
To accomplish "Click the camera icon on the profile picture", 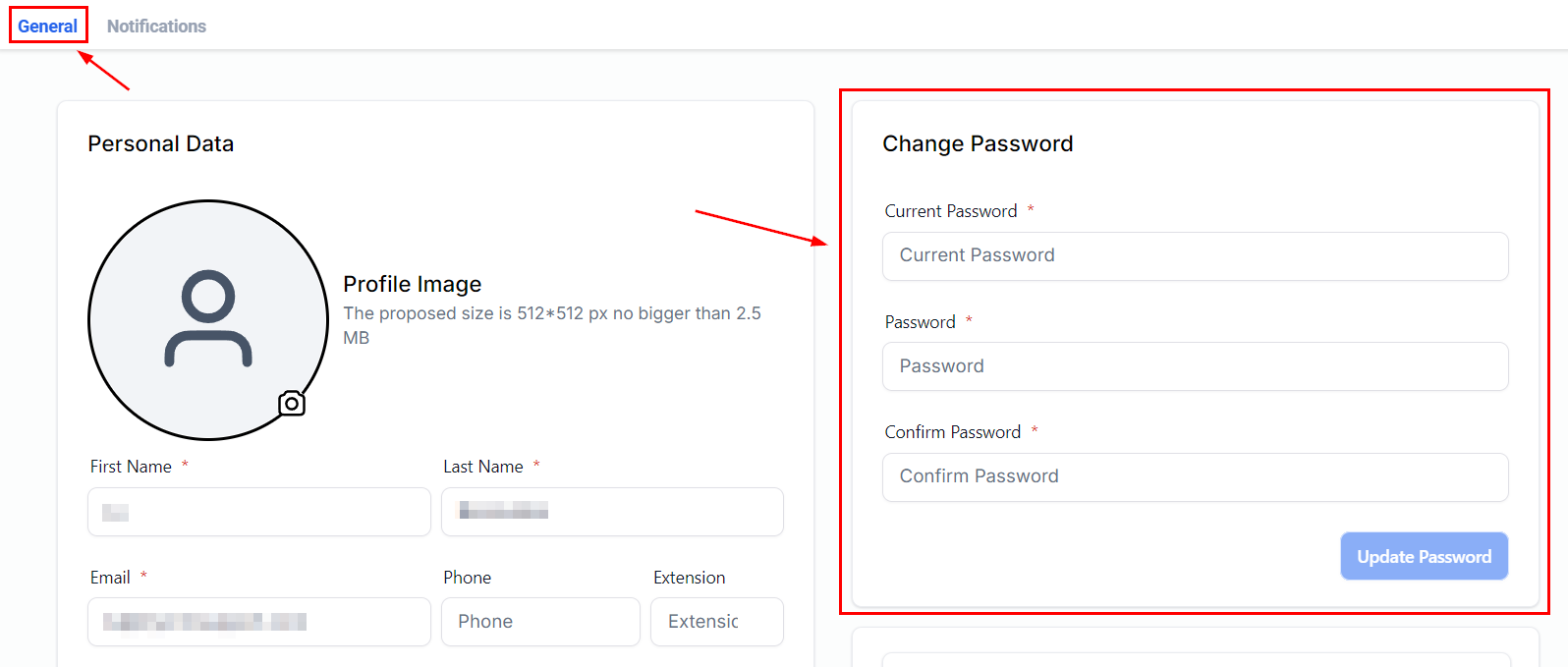I will click(x=292, y=403).
